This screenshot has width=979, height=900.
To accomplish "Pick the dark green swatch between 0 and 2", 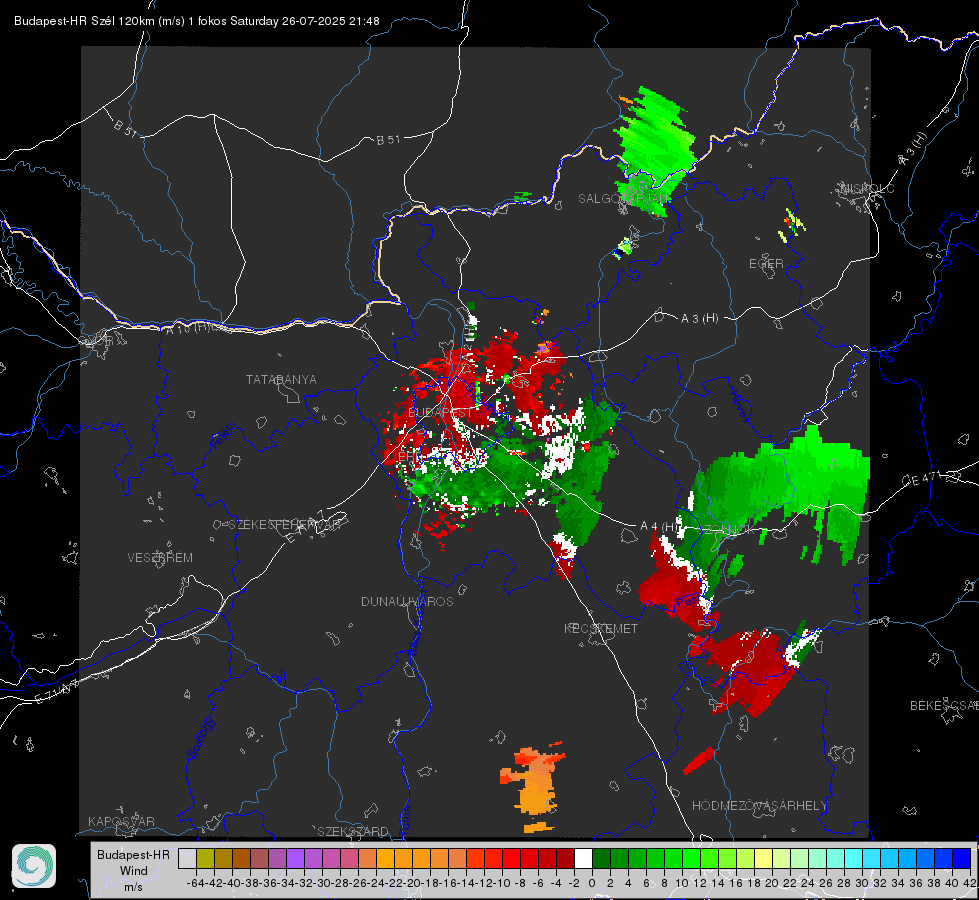I will 601,858.
